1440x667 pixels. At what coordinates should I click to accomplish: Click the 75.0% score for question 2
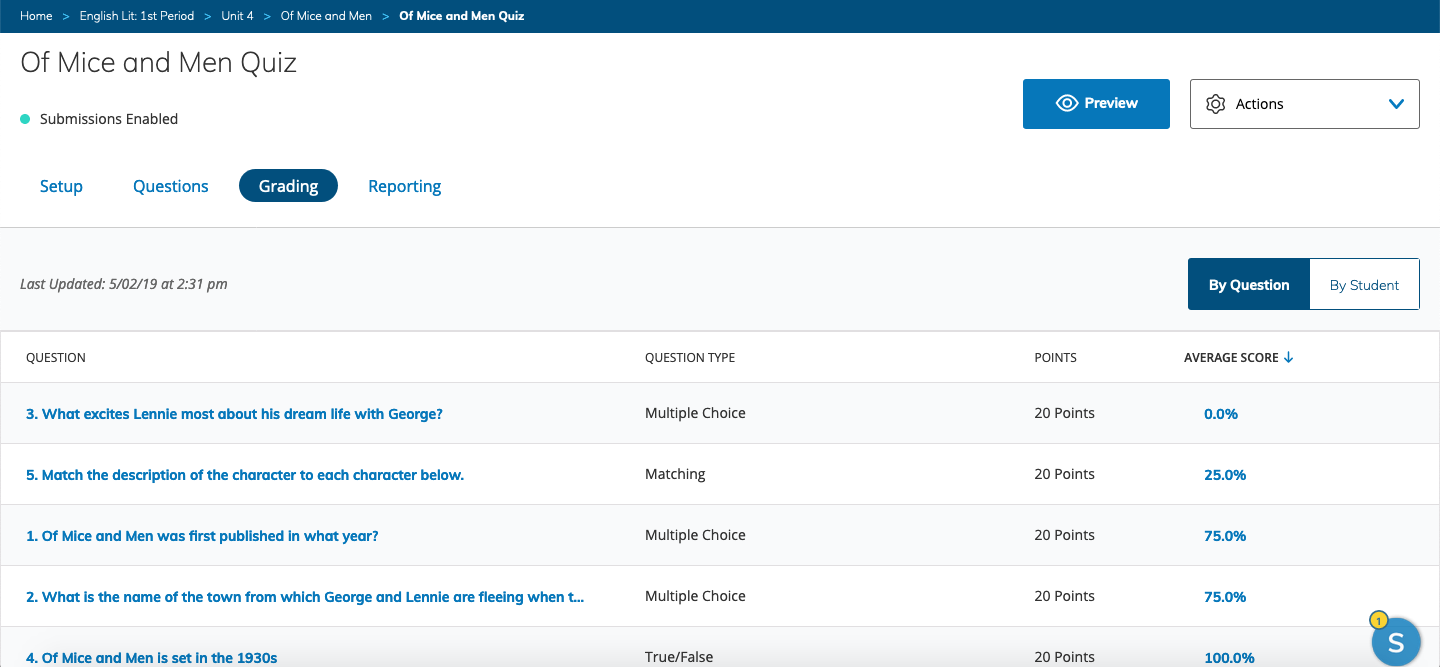(x=1225, y=597)
